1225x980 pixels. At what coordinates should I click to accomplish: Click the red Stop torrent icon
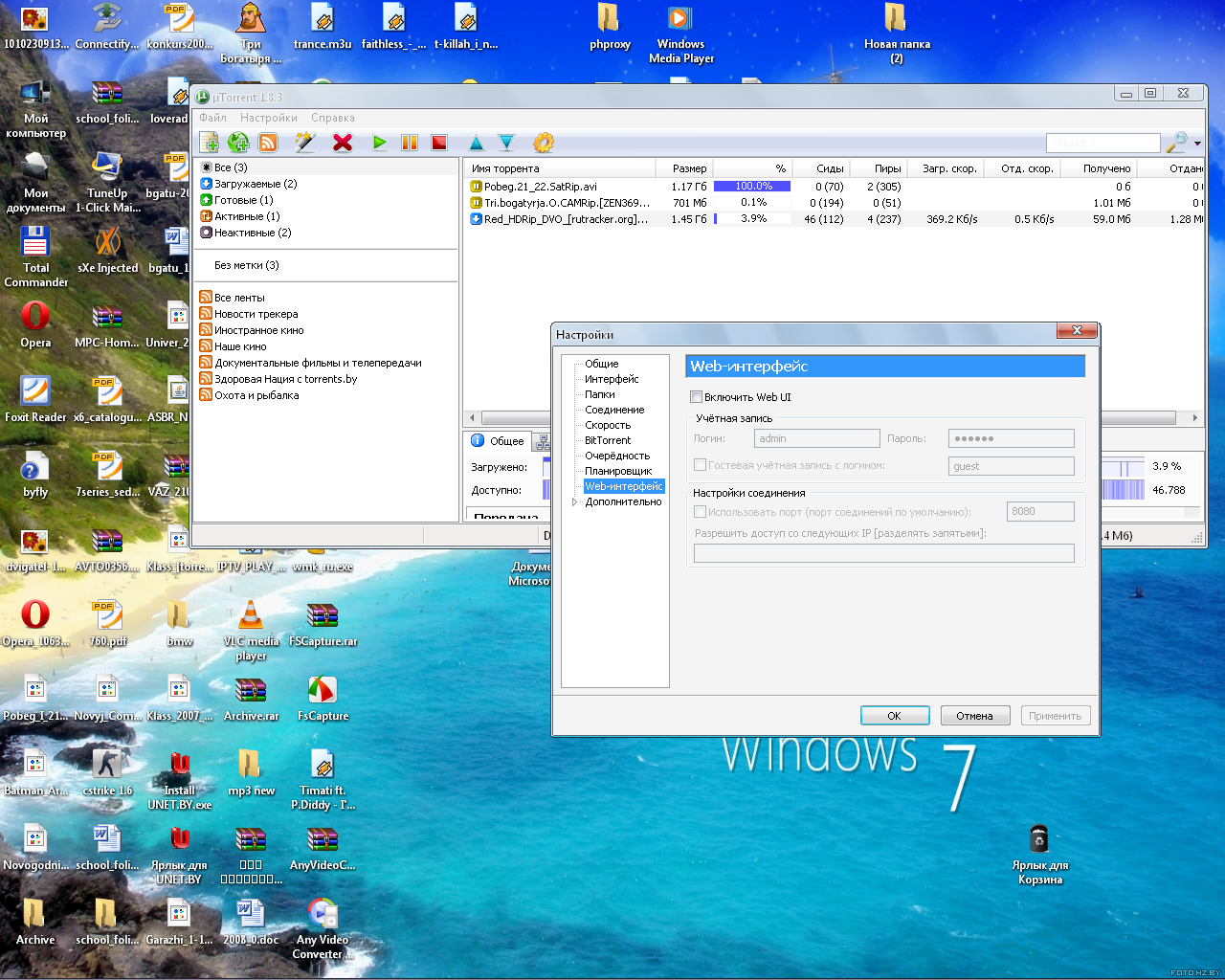pos(439,143)
